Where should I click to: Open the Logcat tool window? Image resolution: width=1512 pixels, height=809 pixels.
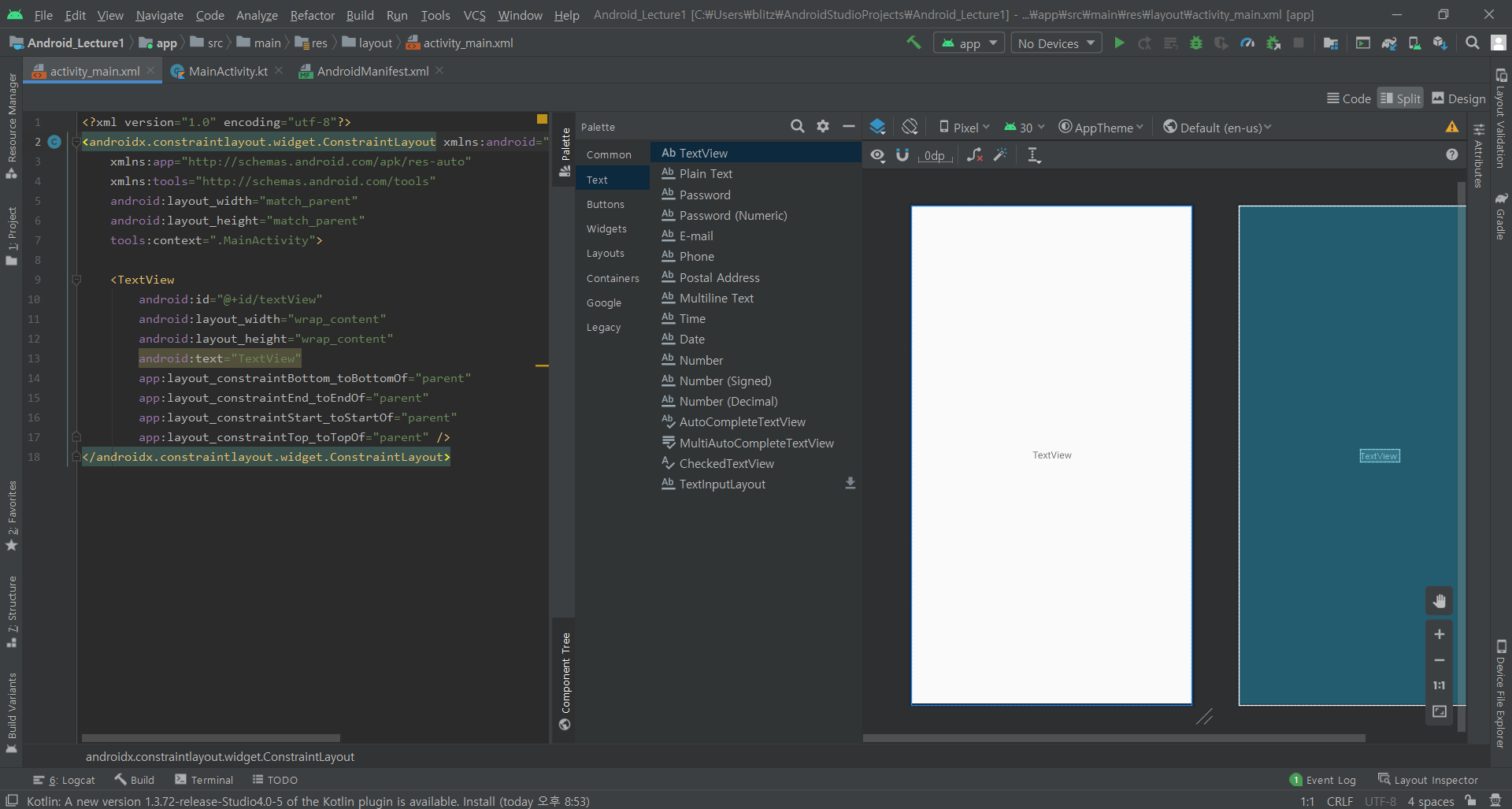(65, 780)
